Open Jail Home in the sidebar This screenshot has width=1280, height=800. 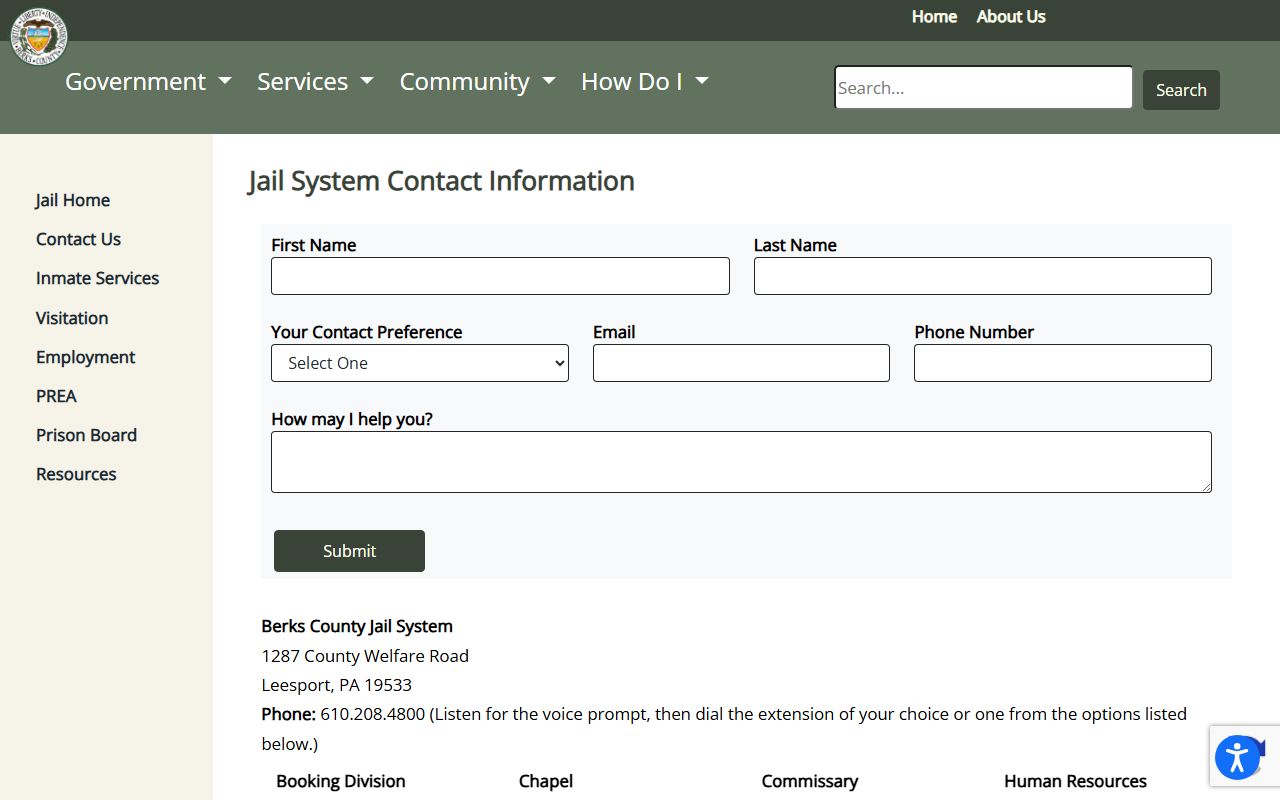tap(73, 200)
